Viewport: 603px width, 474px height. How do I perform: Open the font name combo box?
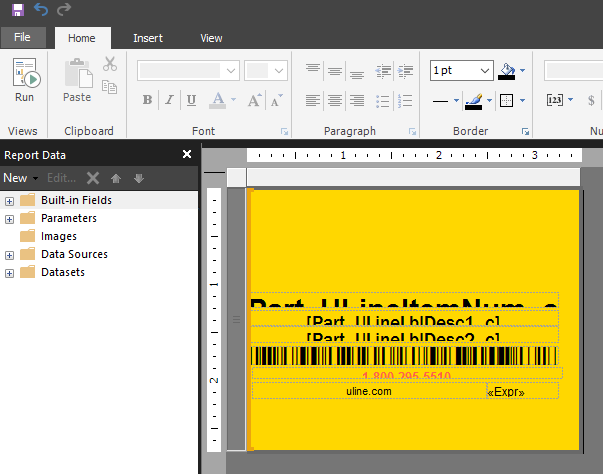click(188, 71)
